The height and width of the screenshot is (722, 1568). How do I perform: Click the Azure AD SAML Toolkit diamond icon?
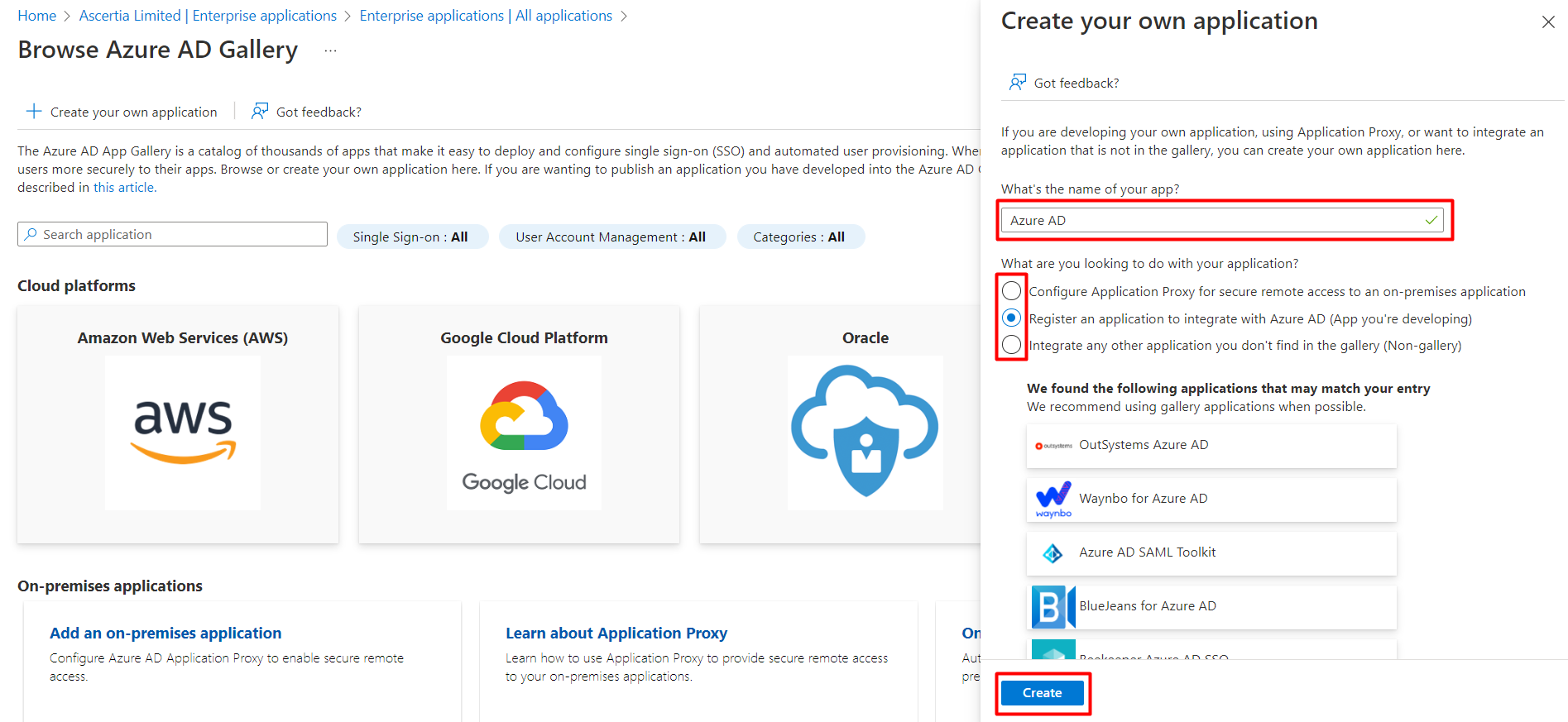point(1053,553)
